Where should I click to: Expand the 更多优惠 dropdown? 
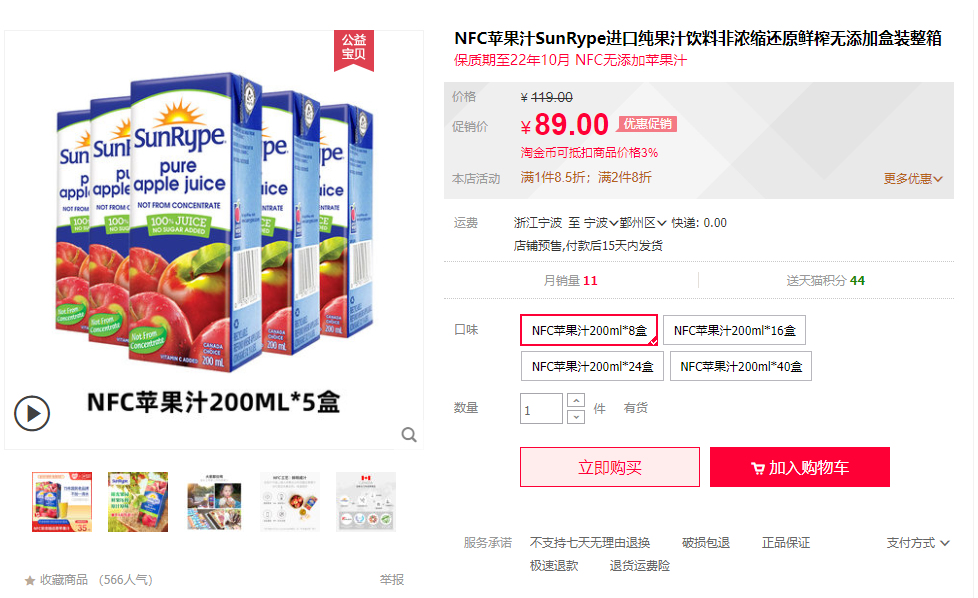913,179
